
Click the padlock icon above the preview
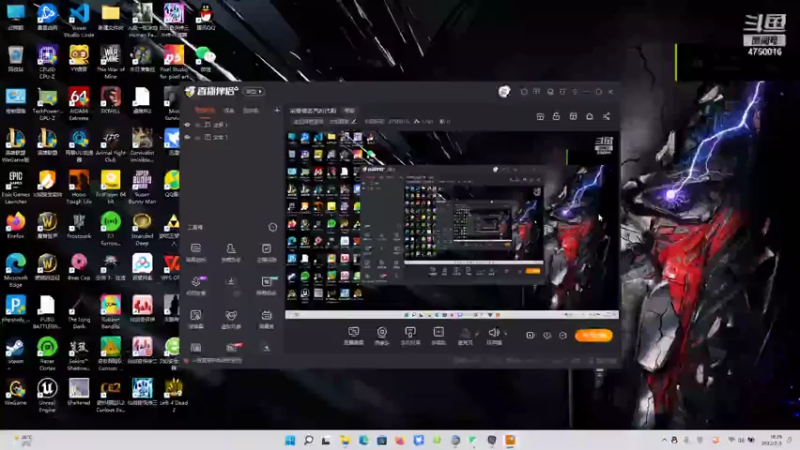coord(556,117)
